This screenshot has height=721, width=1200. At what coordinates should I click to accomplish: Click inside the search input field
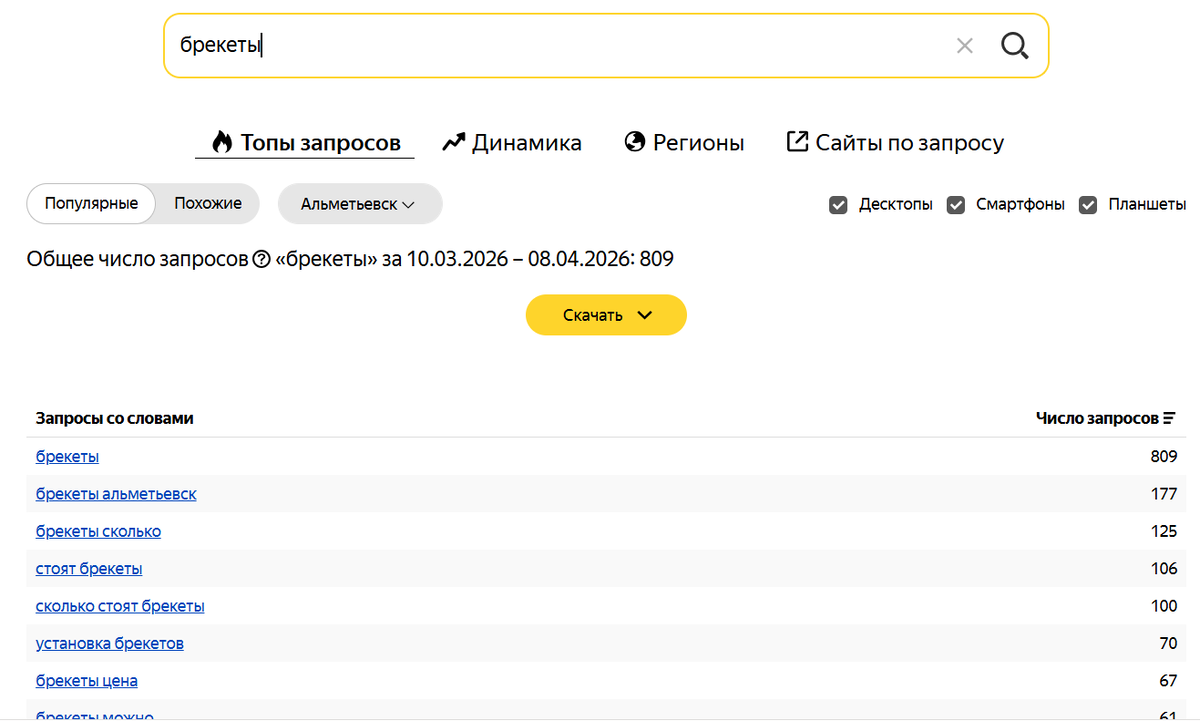[x=500, y=45]
